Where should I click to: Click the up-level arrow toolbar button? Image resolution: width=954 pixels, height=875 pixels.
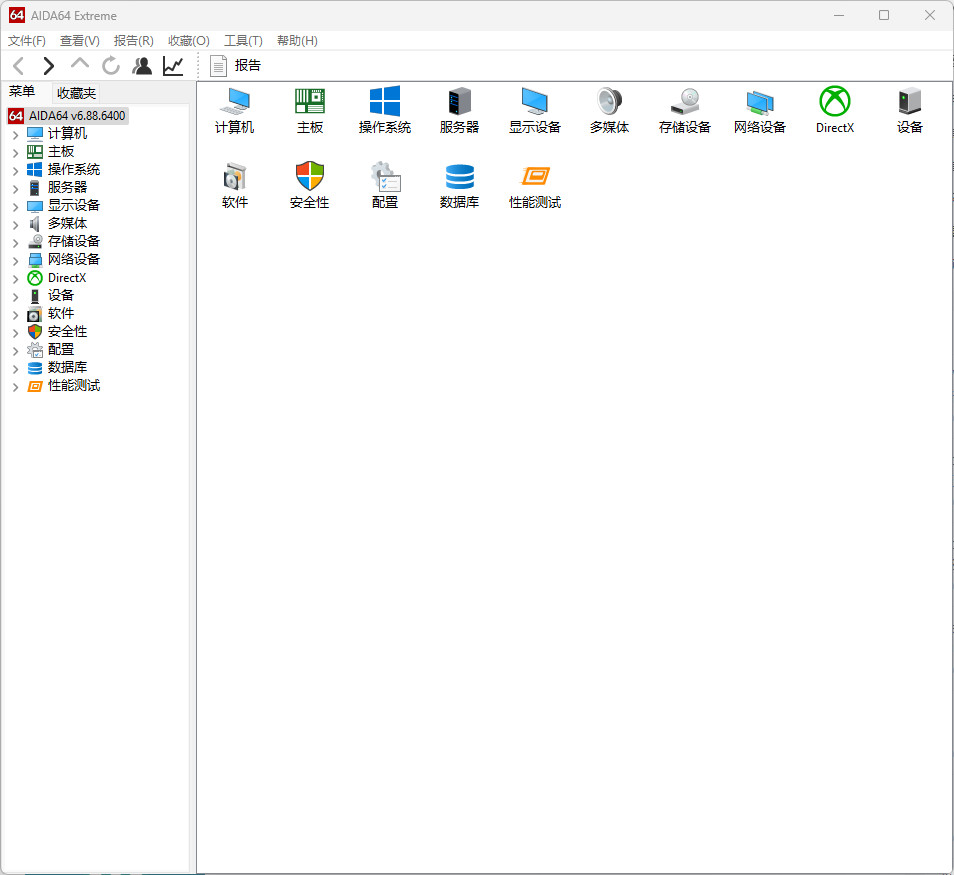[x=80, y=64]
